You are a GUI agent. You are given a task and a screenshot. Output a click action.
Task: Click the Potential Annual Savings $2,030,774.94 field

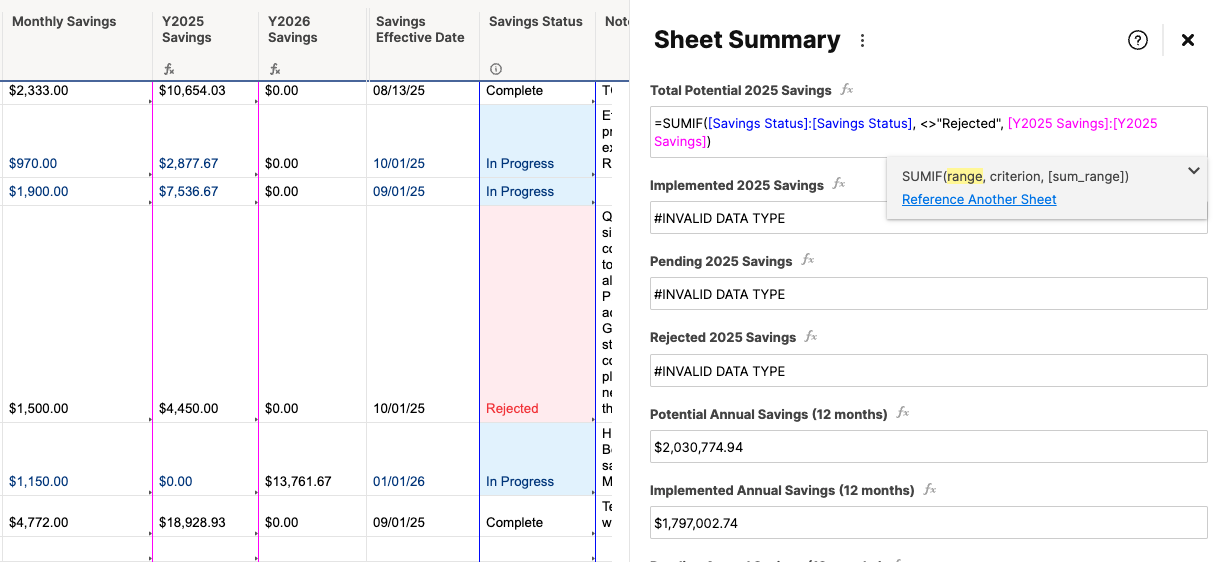pos(928,447)
